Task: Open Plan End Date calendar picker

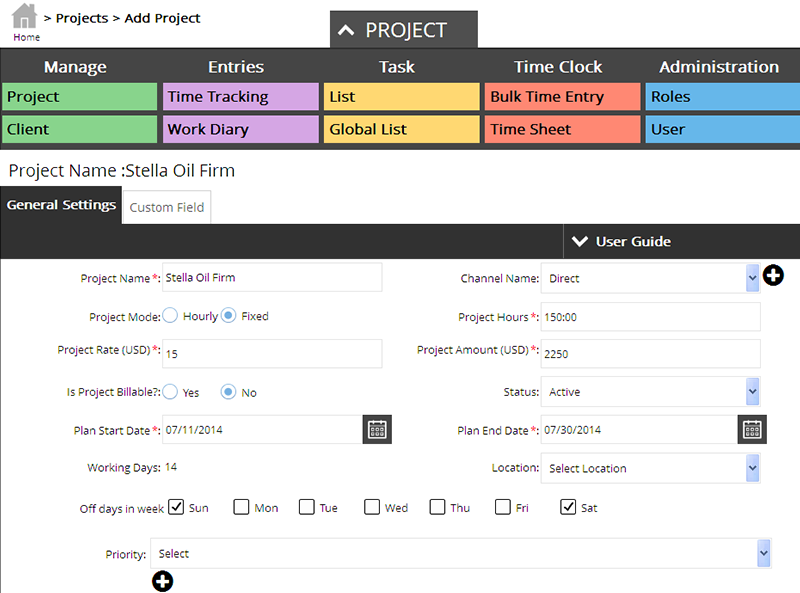Action: 752,430
